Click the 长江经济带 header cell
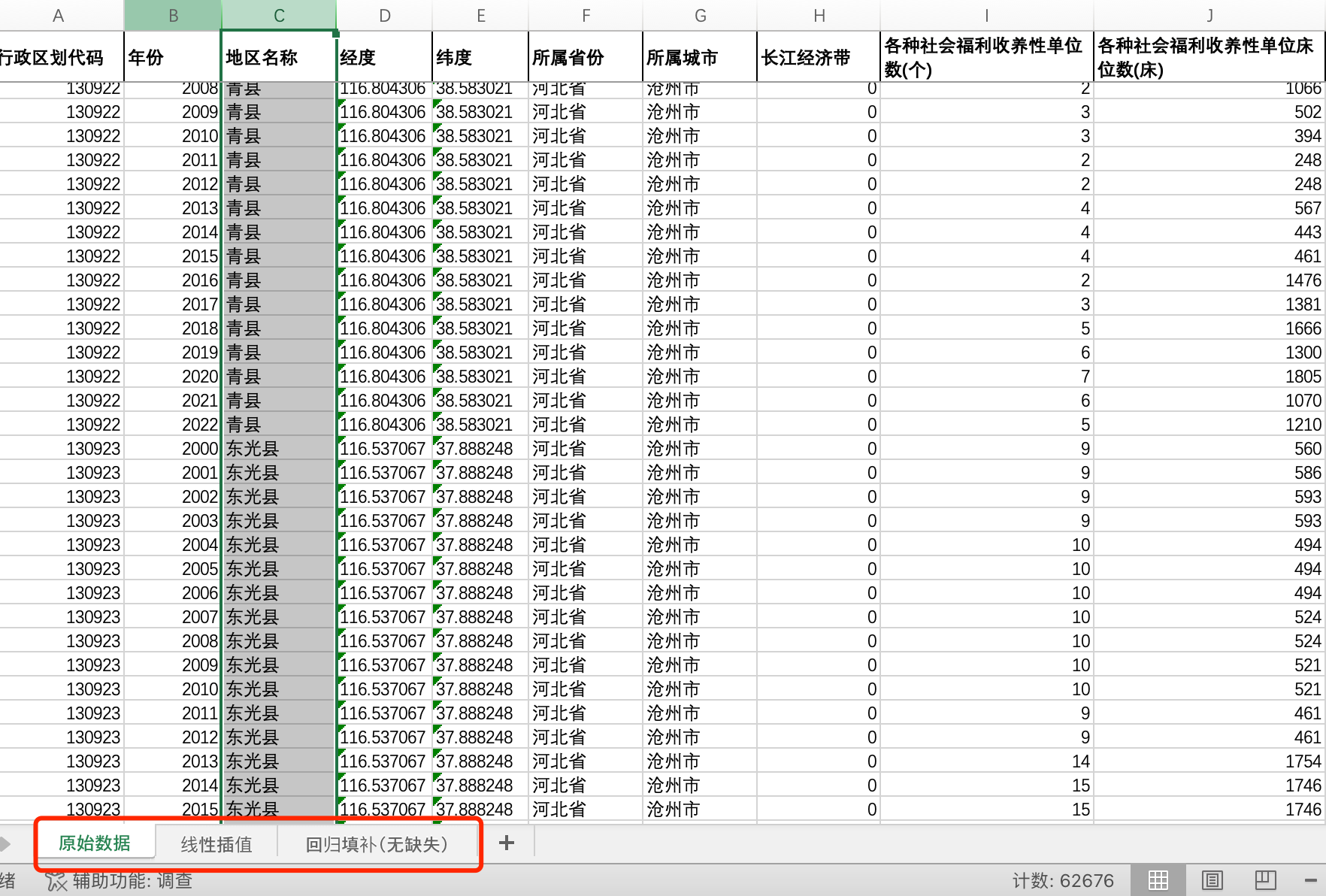The height and width of the screenshot is (896, 1326). 819,57
